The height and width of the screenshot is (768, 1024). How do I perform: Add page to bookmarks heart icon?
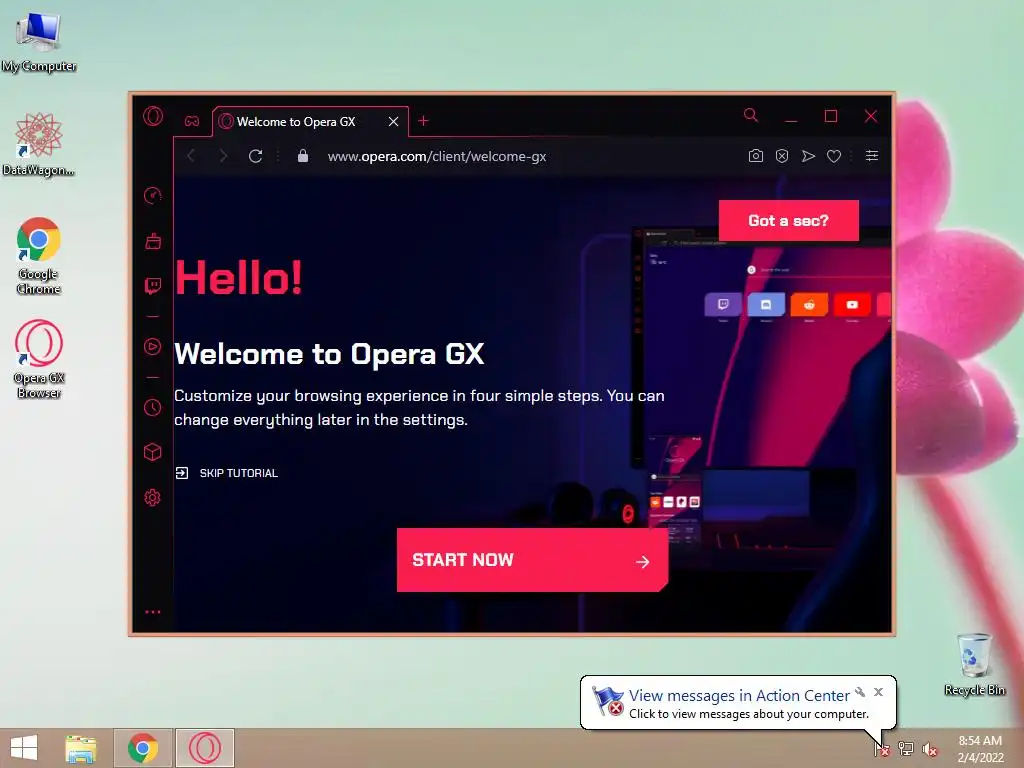coord(834,156)
